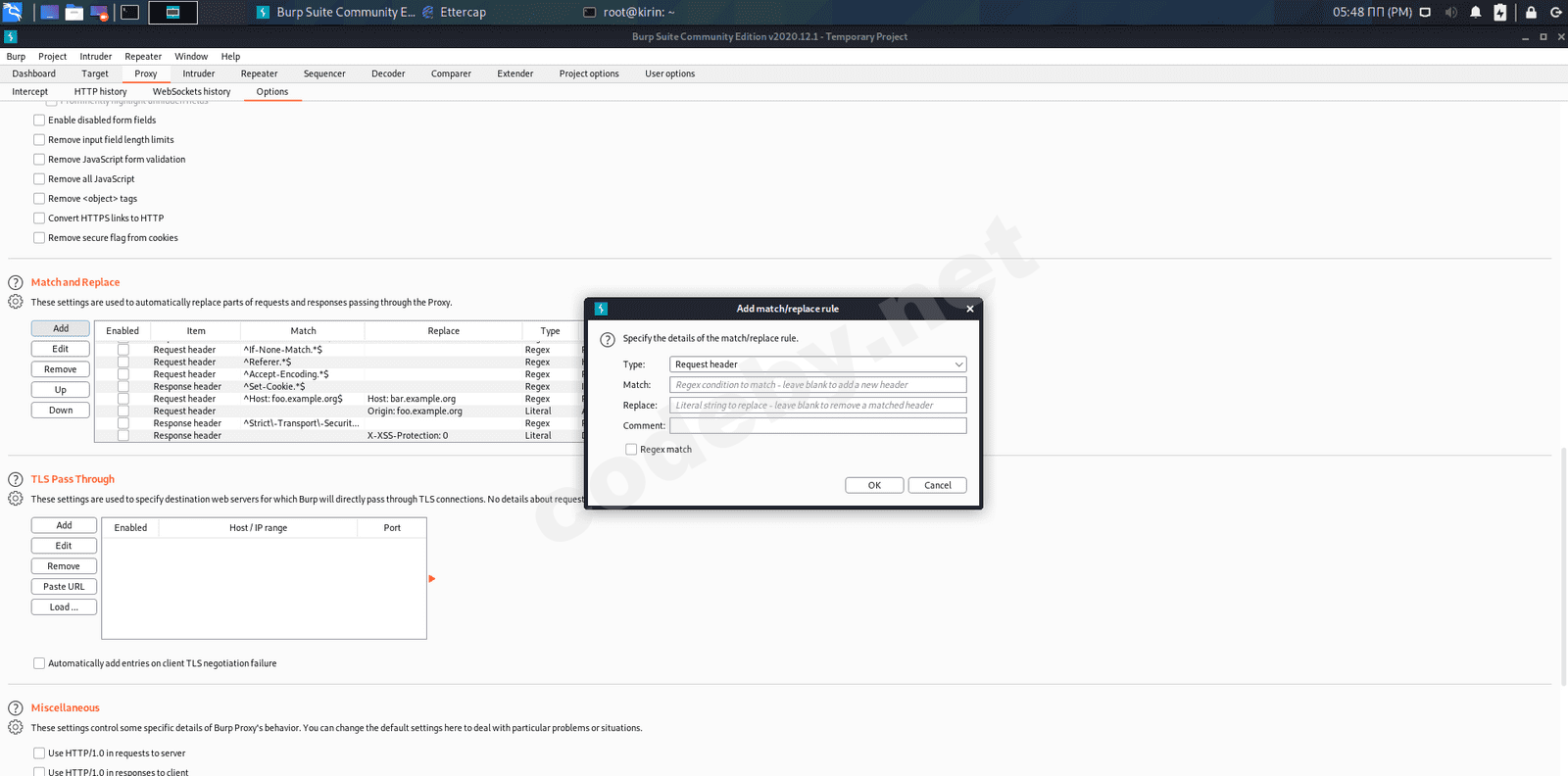Enable the ^Set-Cookie.*$ rule checkbox

(x=123, y=386)
